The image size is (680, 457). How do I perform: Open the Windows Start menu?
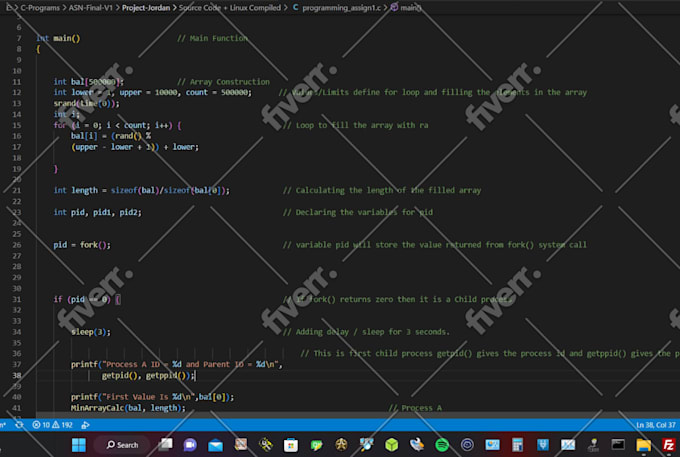(x=78, y=445)
